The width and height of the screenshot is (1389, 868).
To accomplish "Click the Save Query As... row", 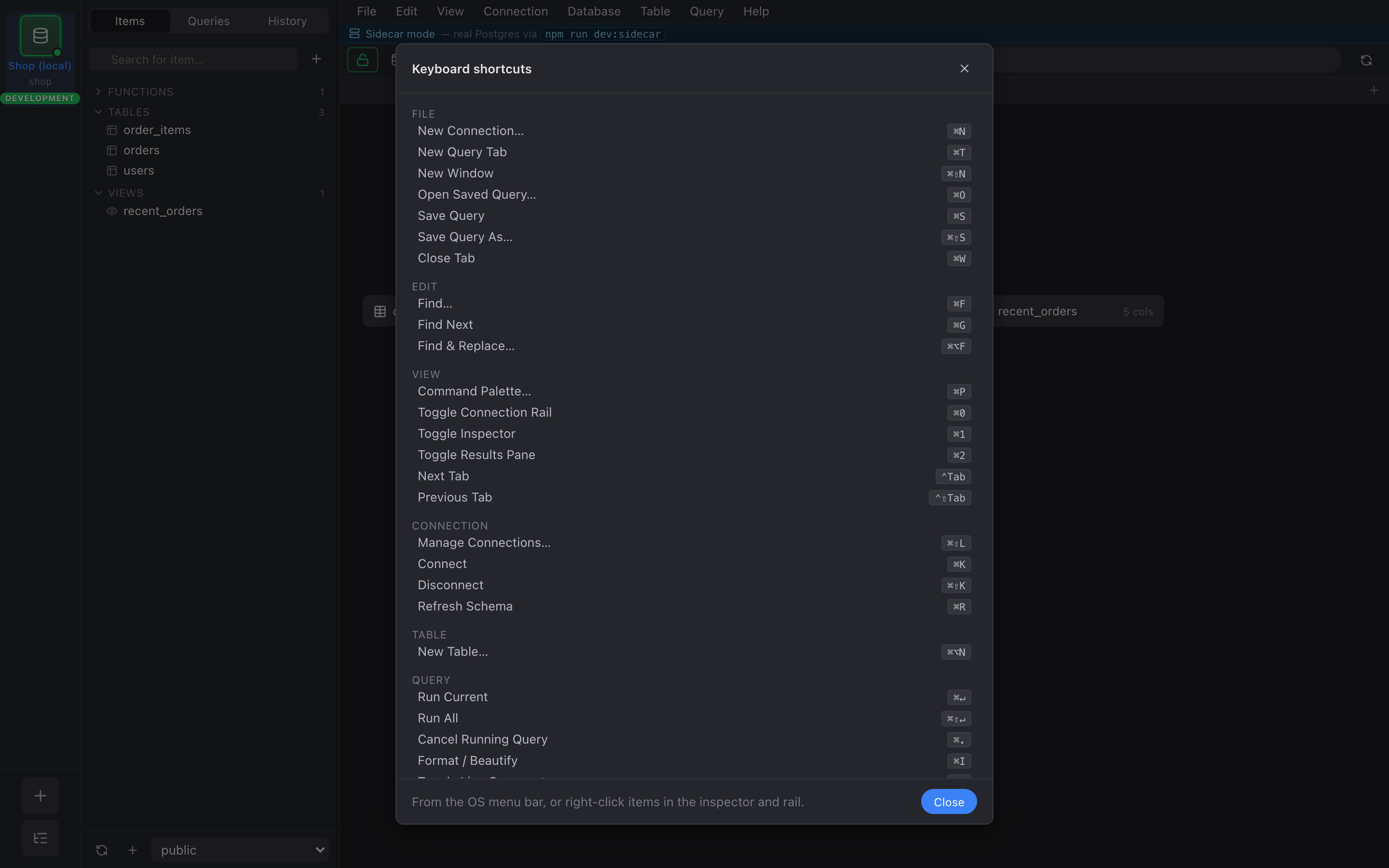I will pyautogui.click(x=694, y=237).
